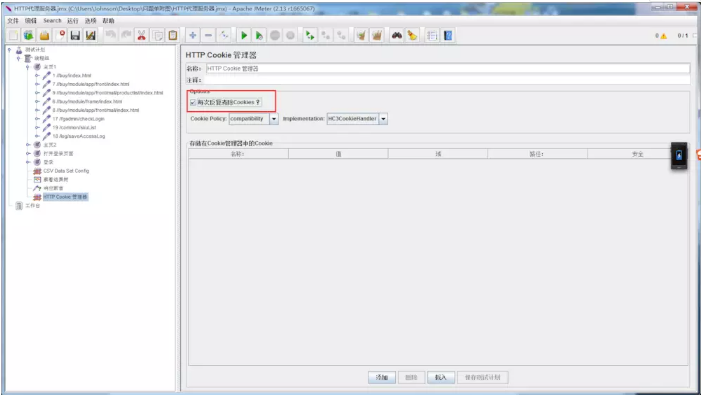
Task: Stop the running test icon
Action: [275, 35]
